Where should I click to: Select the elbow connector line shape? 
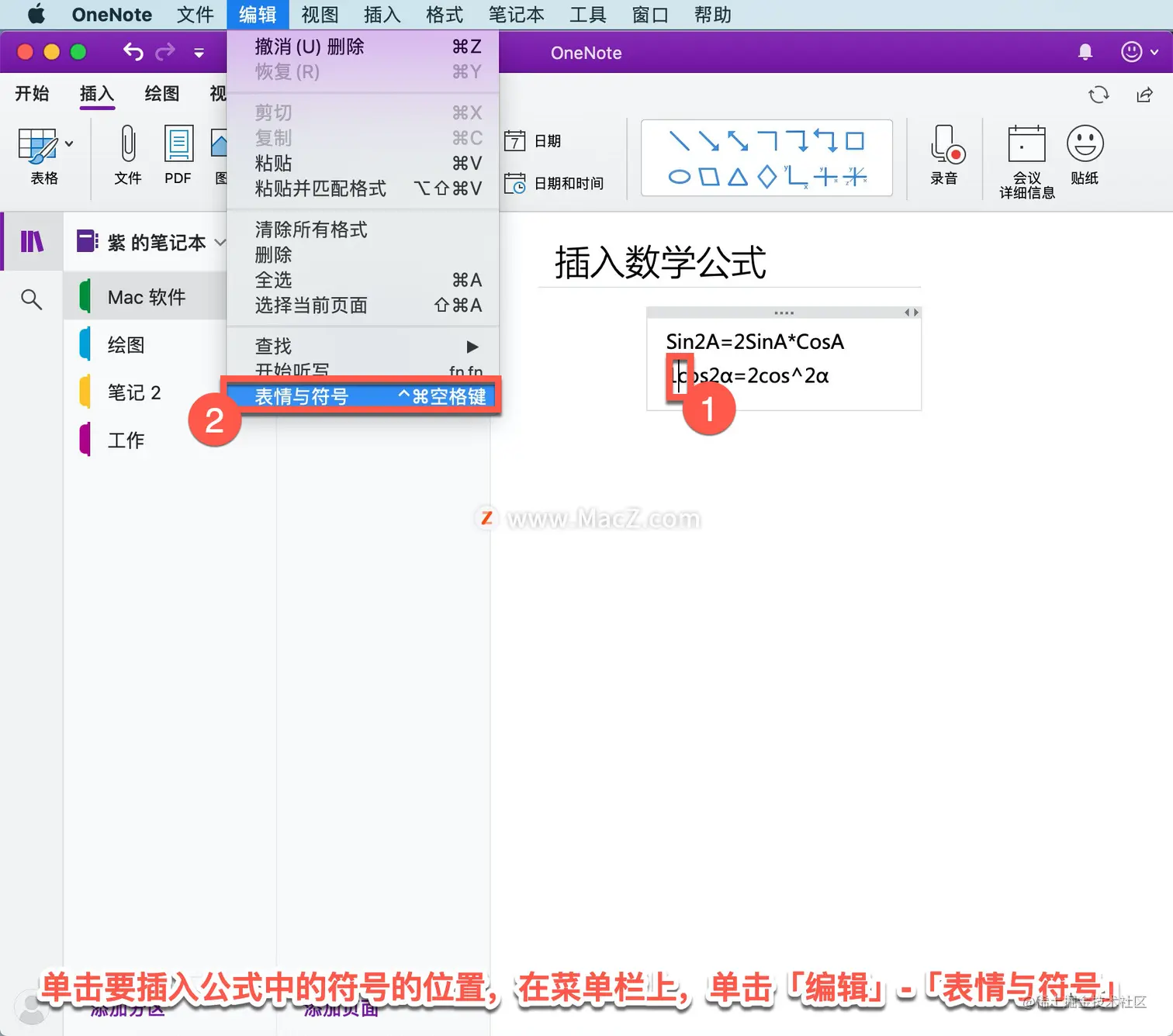pos(767,141)
